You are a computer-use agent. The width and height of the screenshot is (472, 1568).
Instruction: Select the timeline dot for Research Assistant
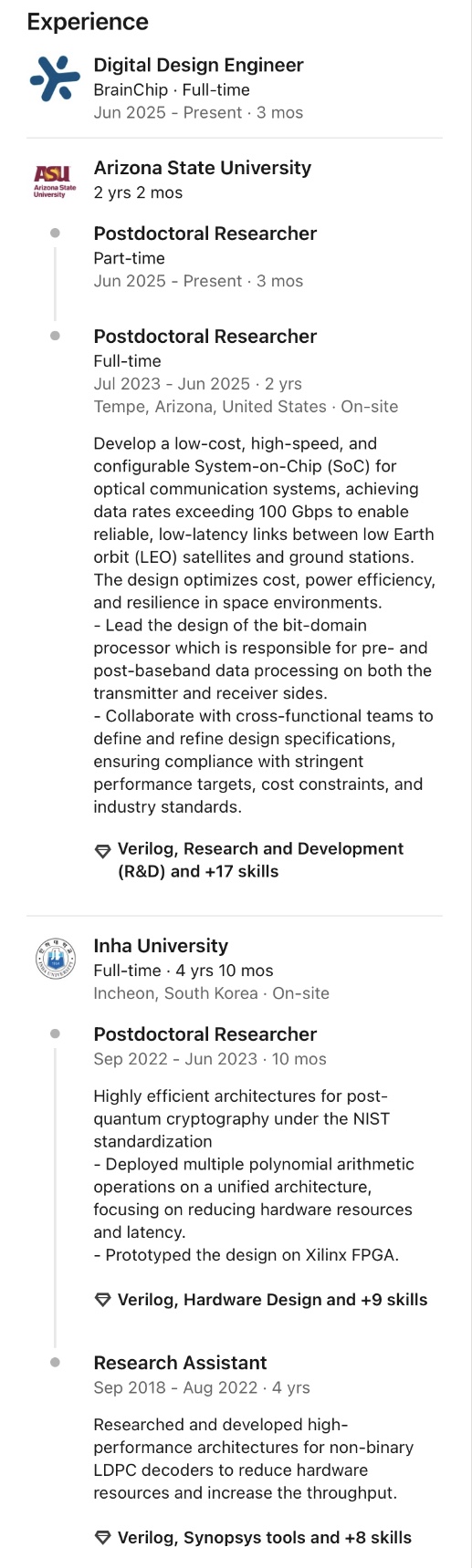(55, 1363)
